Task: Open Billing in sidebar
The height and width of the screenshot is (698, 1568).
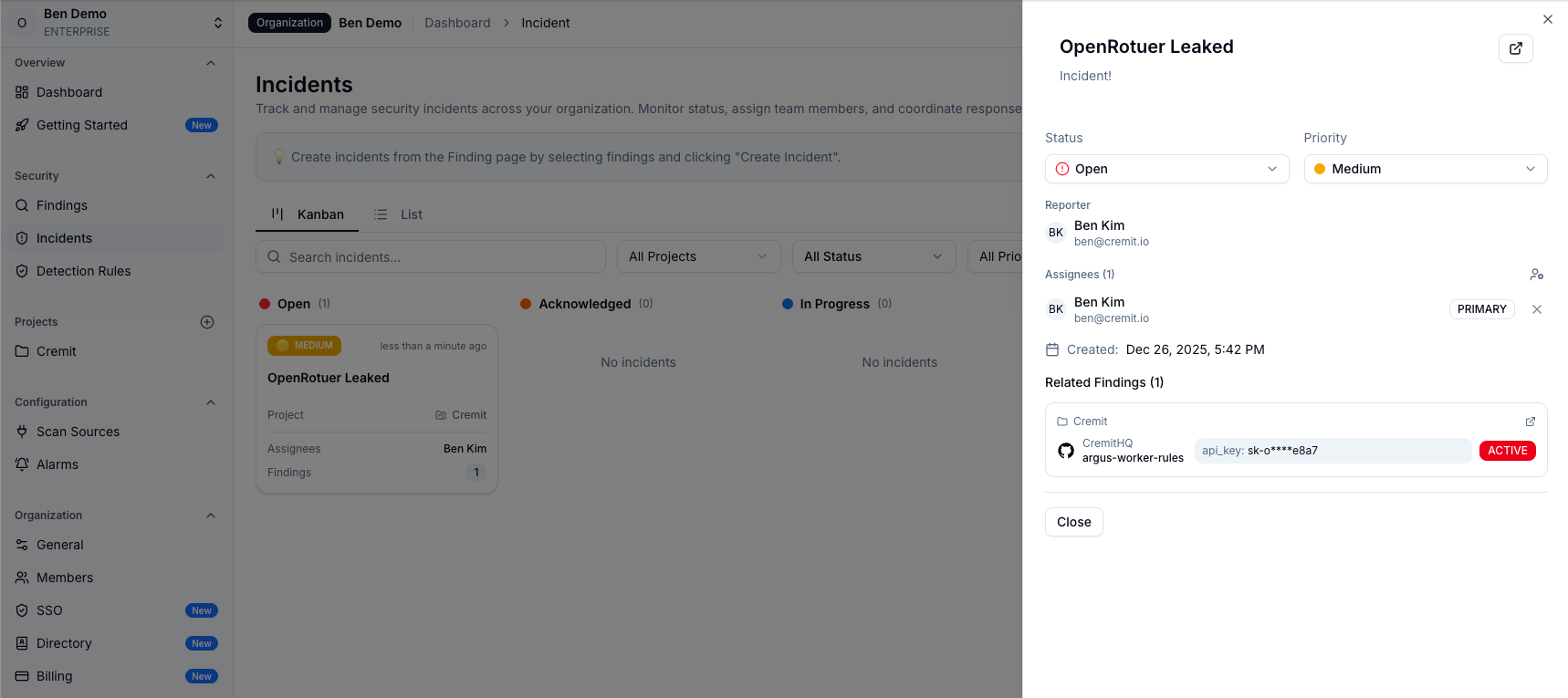Action: [116, 676]
